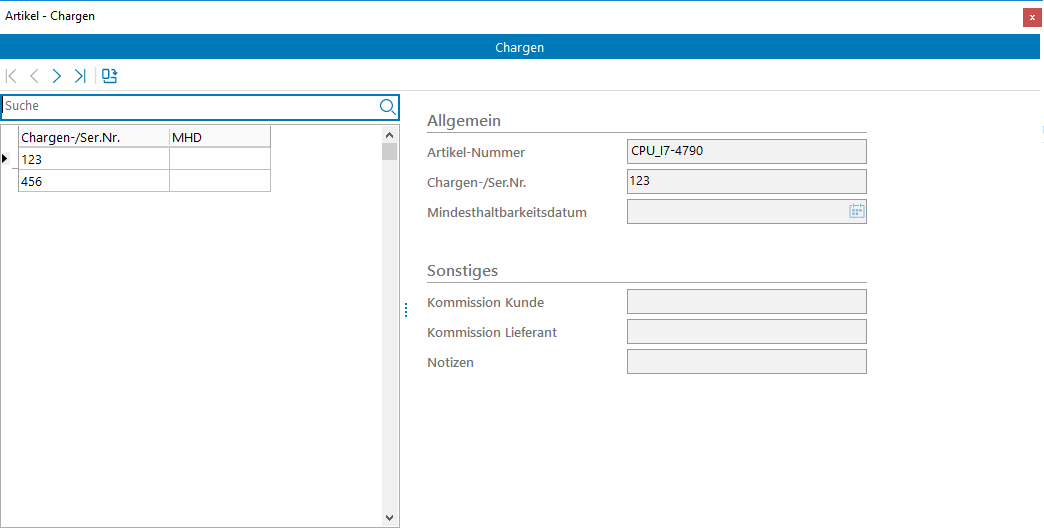The width and height of the screenshot is (1044, 528).
Task: Click into the Kommission Kunde field
Action: 746,302
